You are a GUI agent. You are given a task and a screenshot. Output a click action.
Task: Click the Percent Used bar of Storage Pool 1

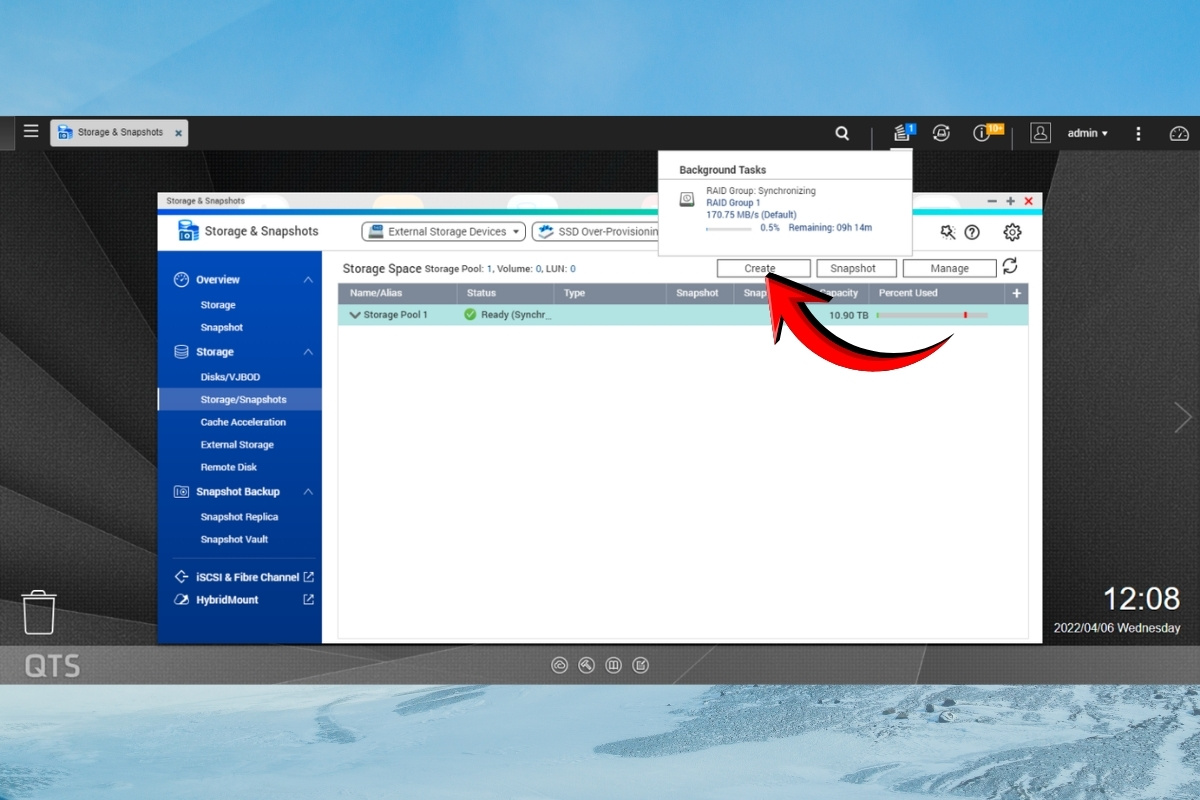pyautogui.click(x=932, y=315)
